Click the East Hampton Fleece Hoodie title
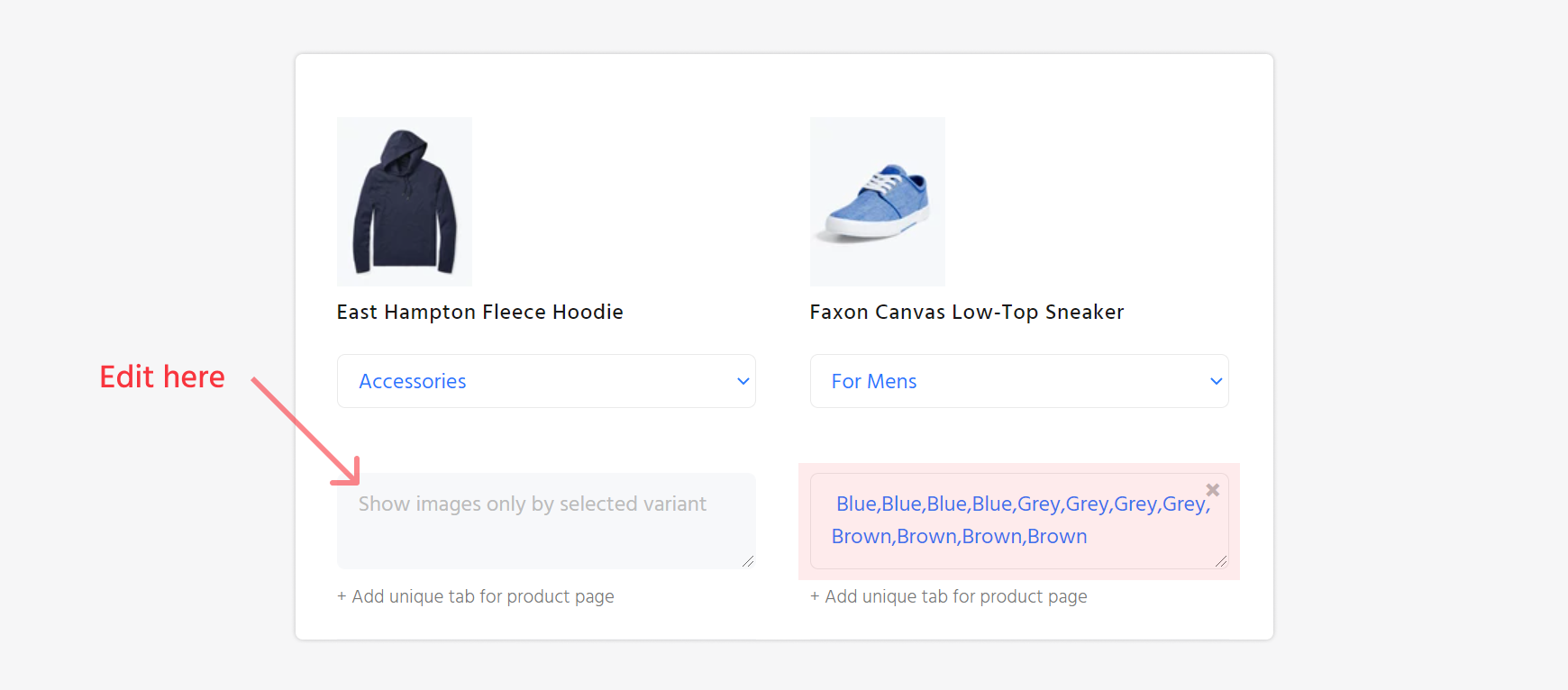 pos(479,312)
